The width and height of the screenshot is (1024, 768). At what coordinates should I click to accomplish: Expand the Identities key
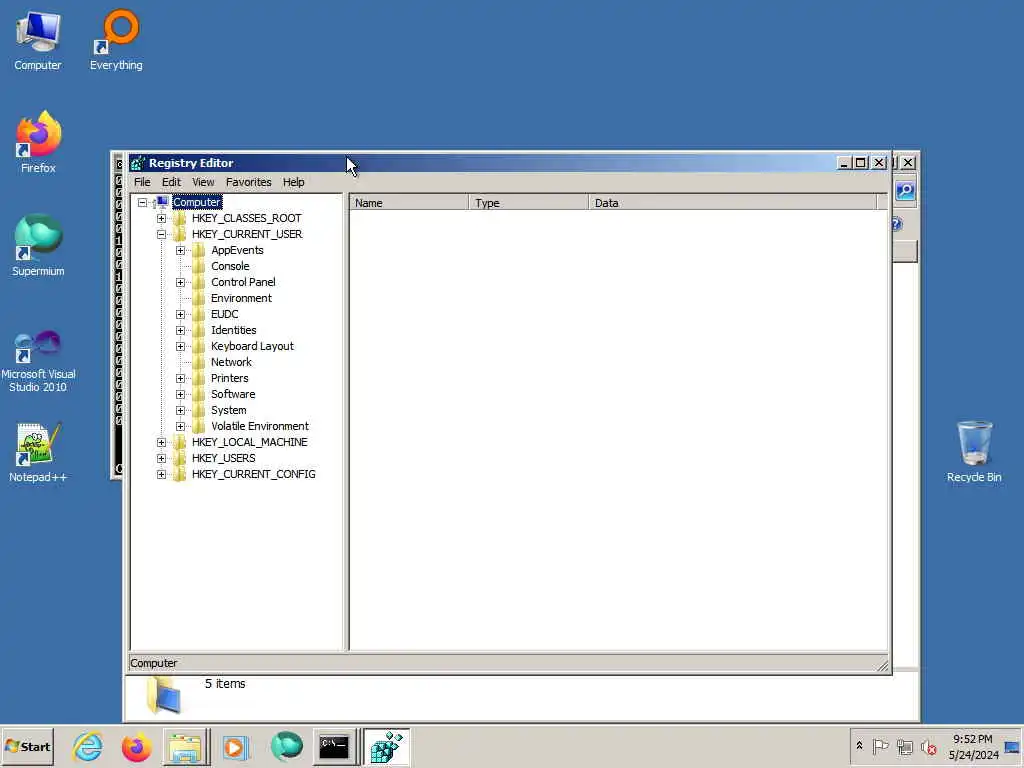[x=180, y=330]
